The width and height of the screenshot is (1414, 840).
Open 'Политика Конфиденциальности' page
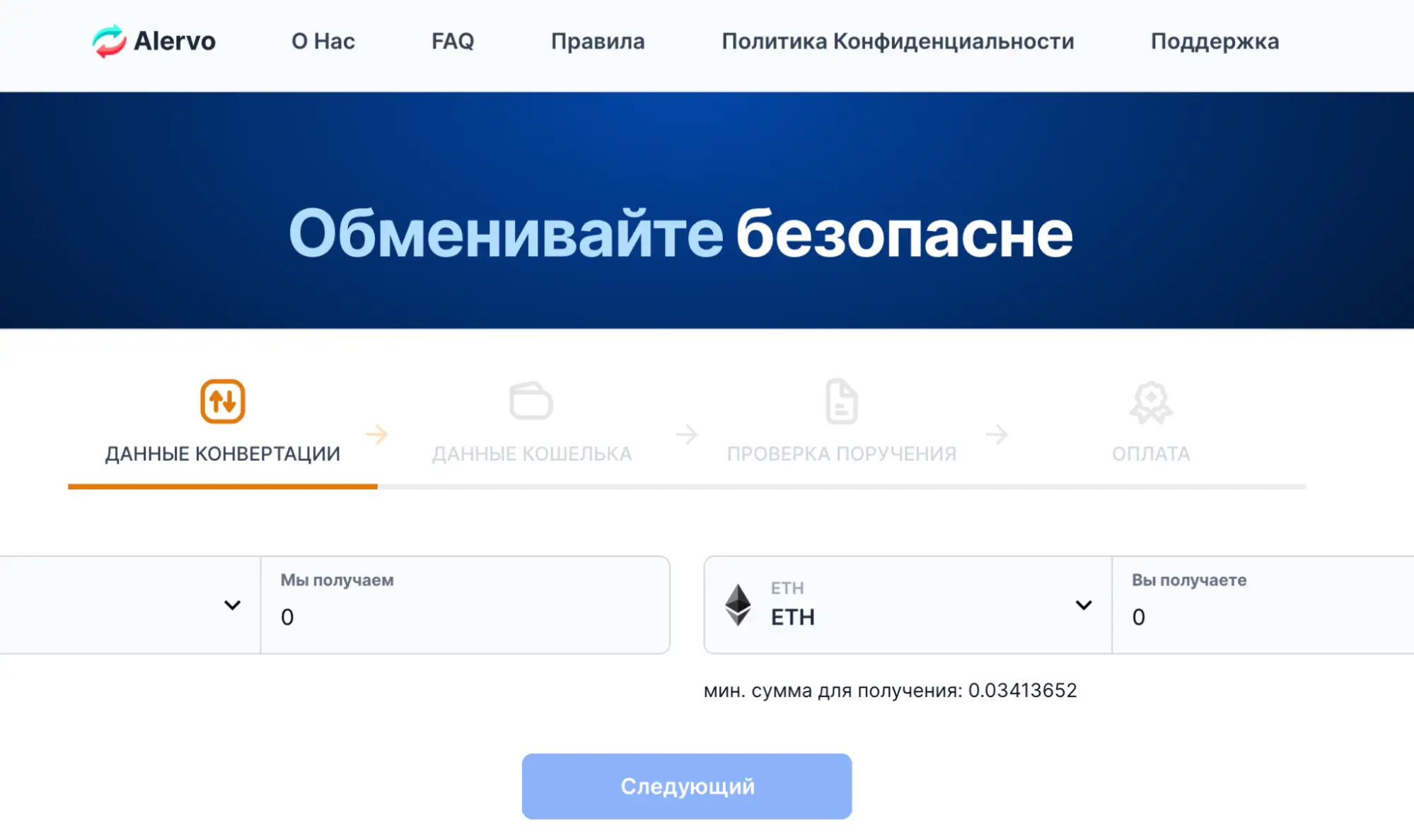click(x=897, y=41)
